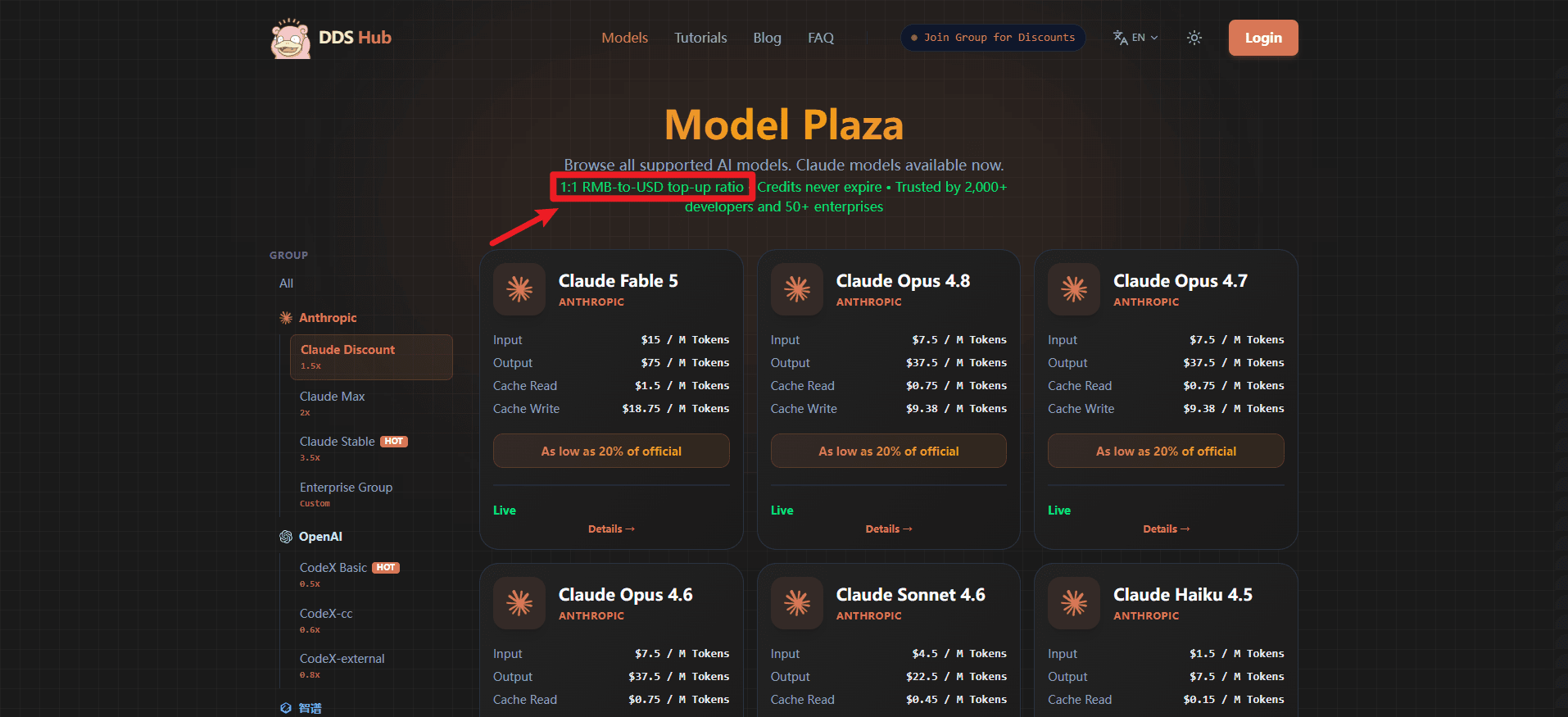
Task: Click the Claude Opus 4.6 title
Action: click(626, 595)
